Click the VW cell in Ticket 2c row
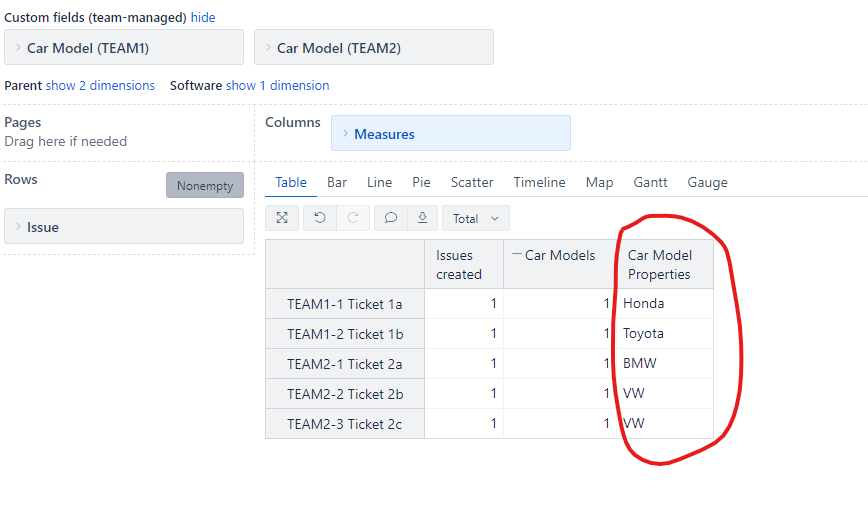Viewport: 868px width, 506px height. tap(665, 423)
